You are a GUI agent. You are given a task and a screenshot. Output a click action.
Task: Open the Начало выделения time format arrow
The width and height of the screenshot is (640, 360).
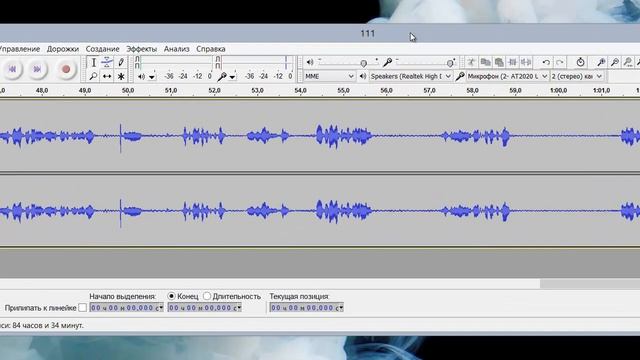pyautogui.click(x=161, y=308)
